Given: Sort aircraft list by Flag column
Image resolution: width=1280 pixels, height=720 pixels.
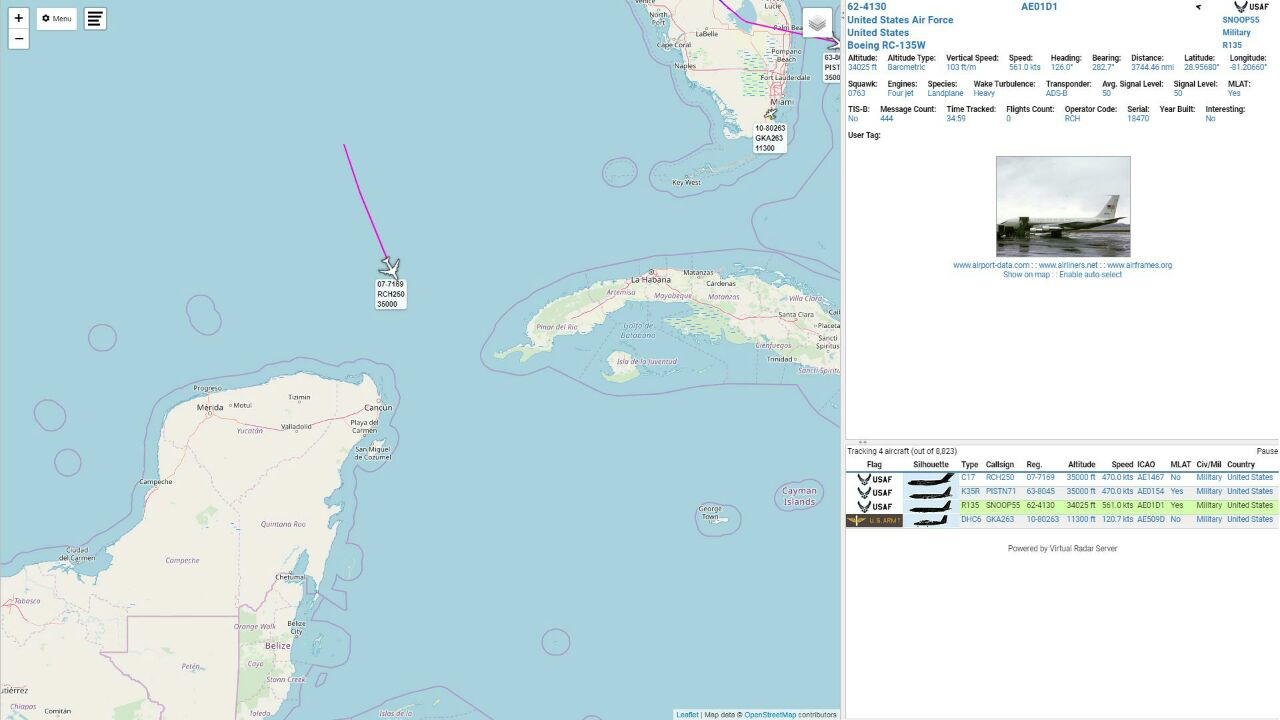Looking at the screenshot, I should 874,465.
